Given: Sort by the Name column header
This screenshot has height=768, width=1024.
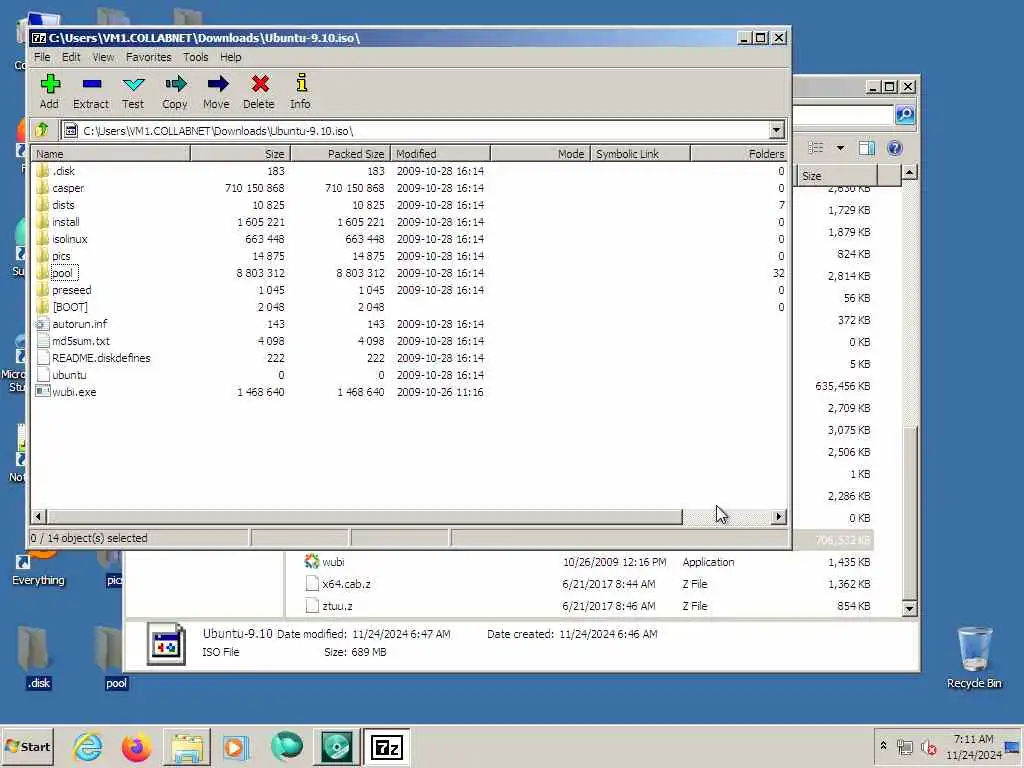Looking at the screenshot, I should pos(111,154).
